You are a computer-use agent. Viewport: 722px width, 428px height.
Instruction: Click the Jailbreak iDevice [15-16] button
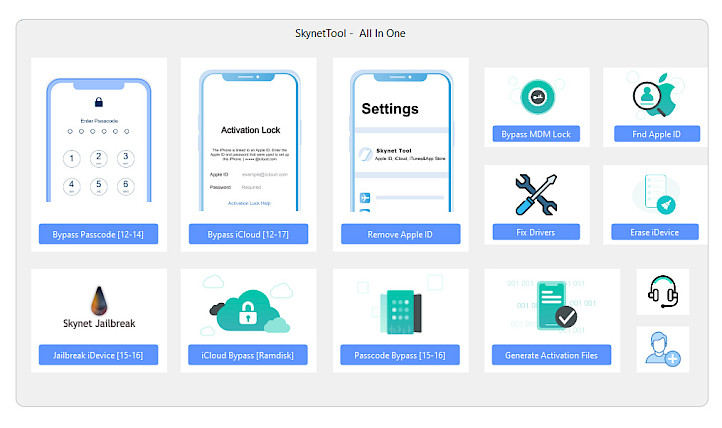98,355
